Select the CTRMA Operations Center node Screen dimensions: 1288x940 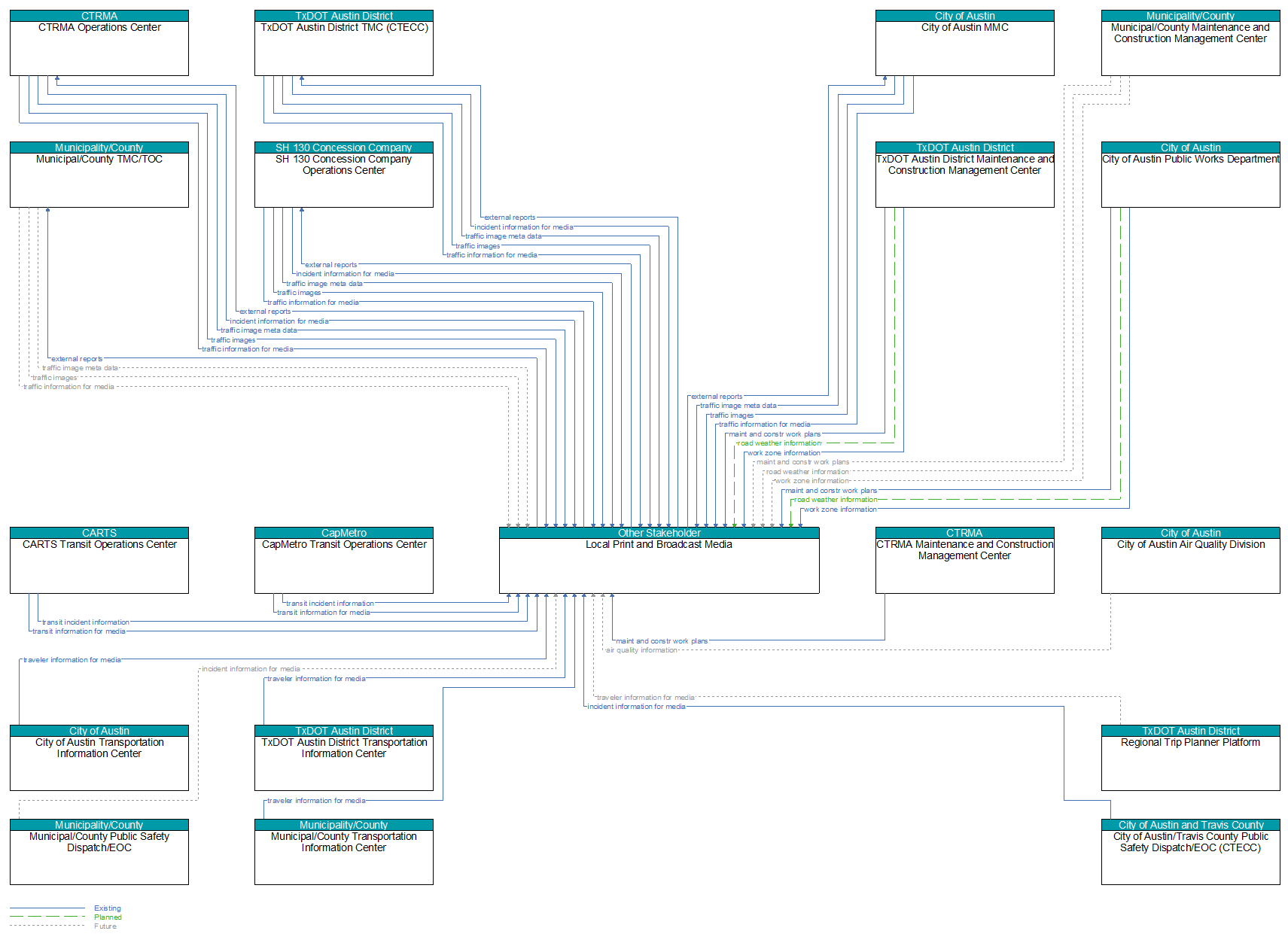99,43
